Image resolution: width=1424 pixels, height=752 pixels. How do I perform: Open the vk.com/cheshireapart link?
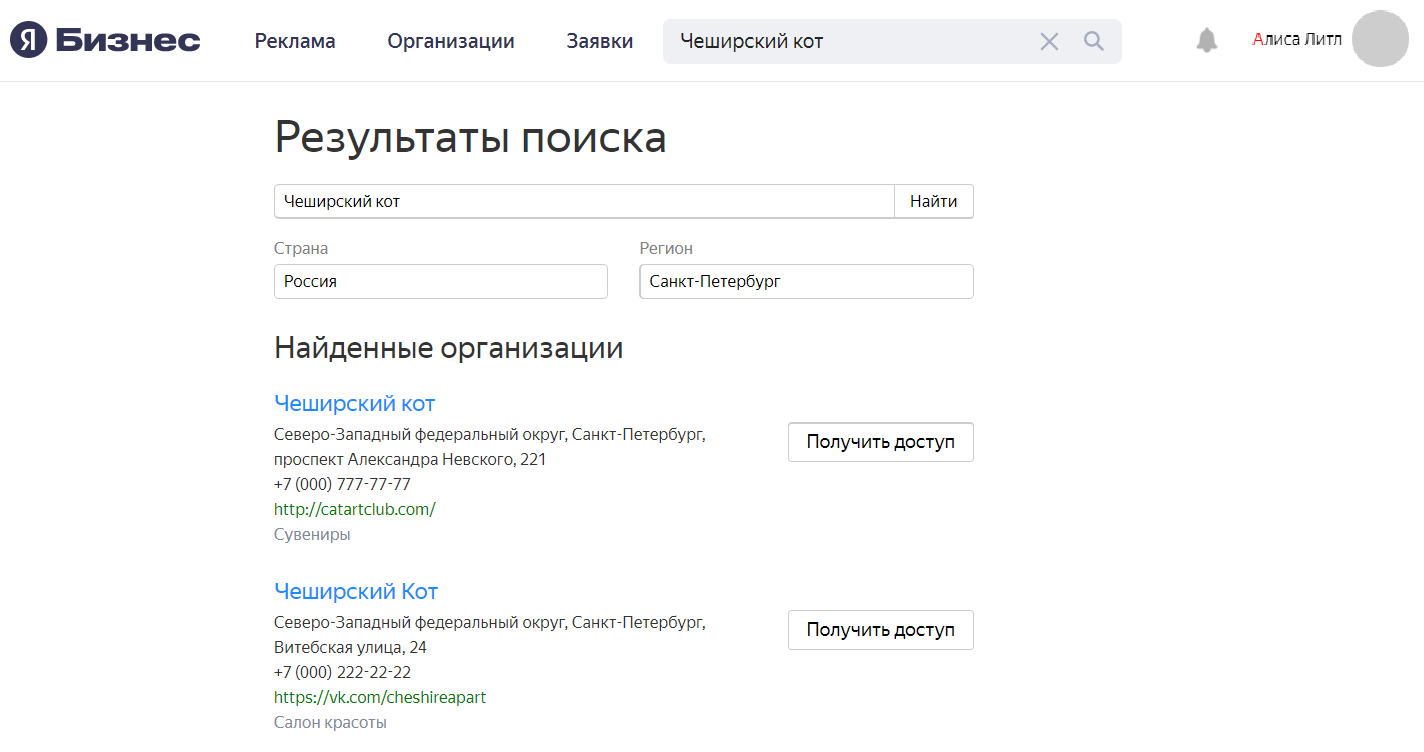tap(380, 697)
